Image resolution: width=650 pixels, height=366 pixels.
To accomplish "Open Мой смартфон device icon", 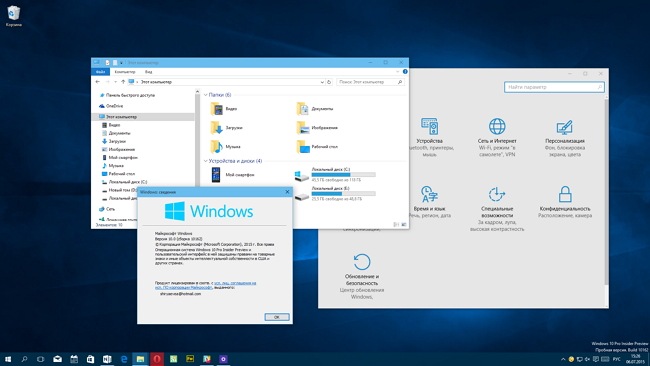I will pos(216,175).
